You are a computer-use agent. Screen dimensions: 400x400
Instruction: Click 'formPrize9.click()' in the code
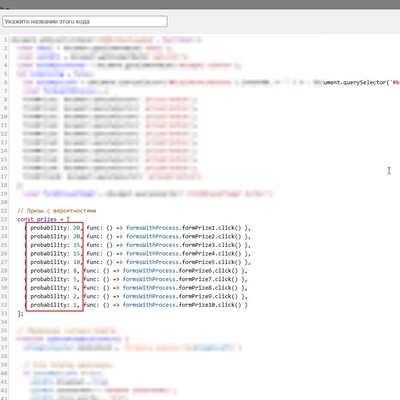click(208, 296)
